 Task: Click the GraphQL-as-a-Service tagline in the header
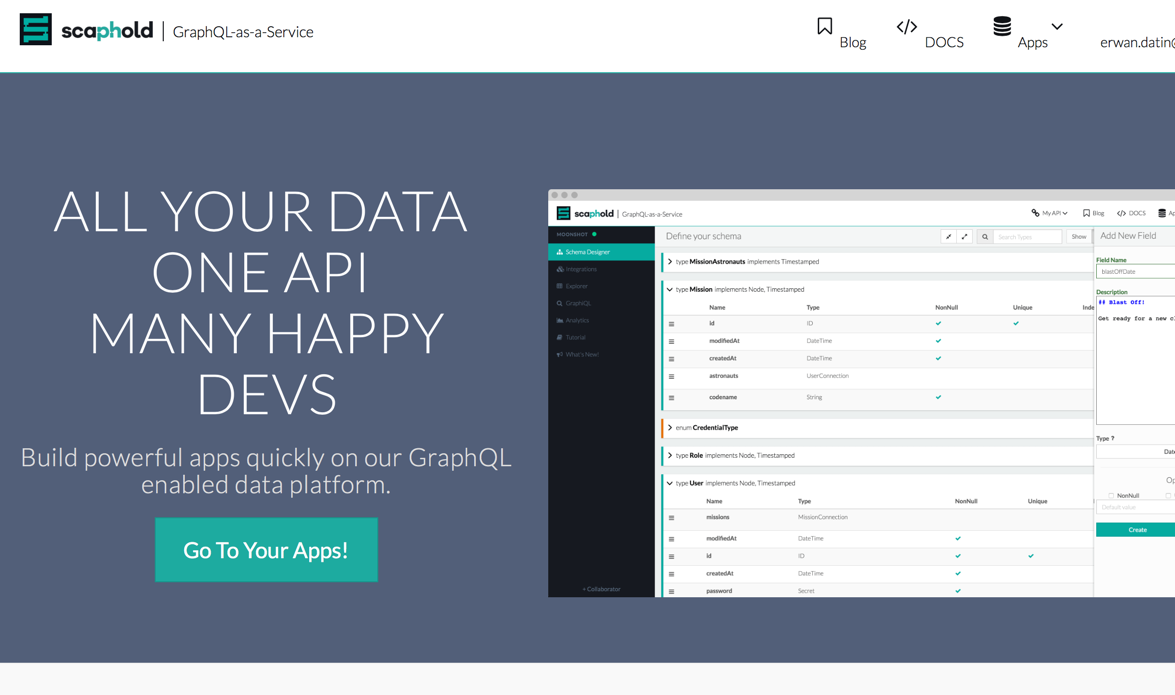point(243,31)
